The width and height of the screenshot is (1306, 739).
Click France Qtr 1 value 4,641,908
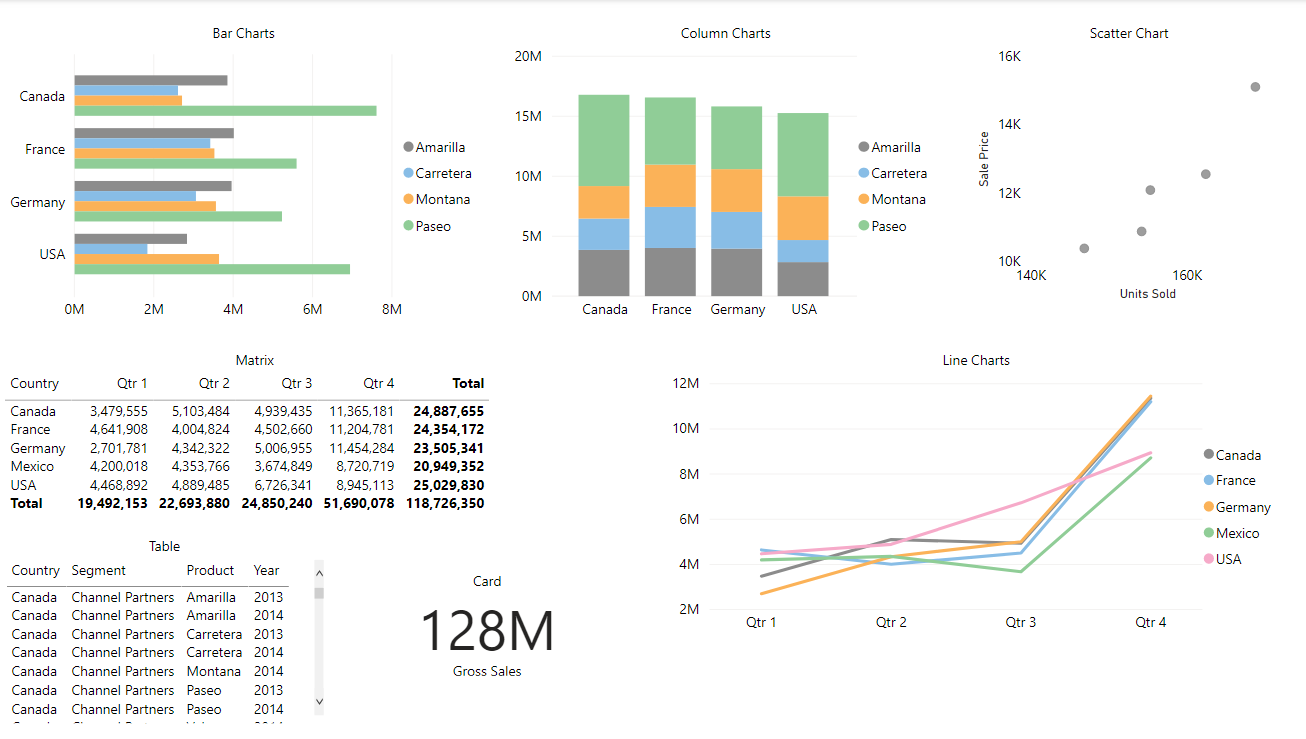(x=119, y=429)
